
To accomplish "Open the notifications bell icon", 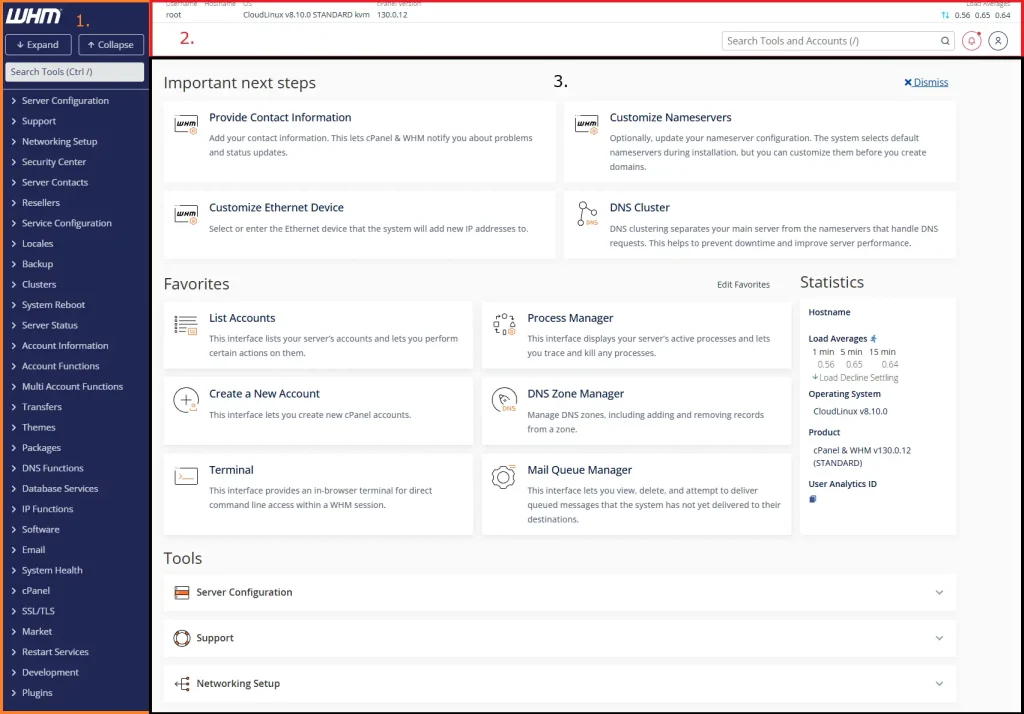I will [x=971, y=41].
